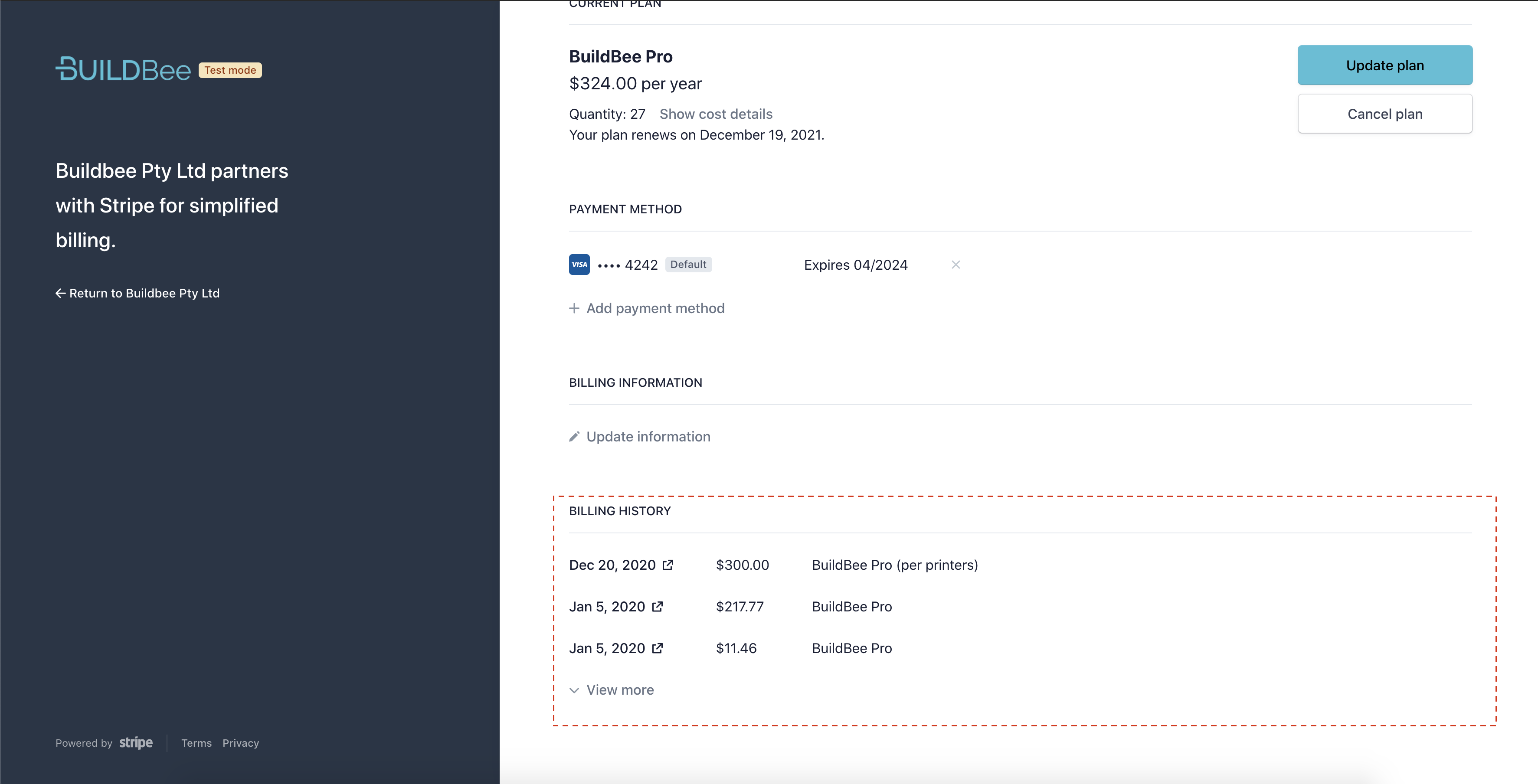1538x784 pixels.
Task: Remove the Visa 4242 card with X
Action: (x=955, y=265)
